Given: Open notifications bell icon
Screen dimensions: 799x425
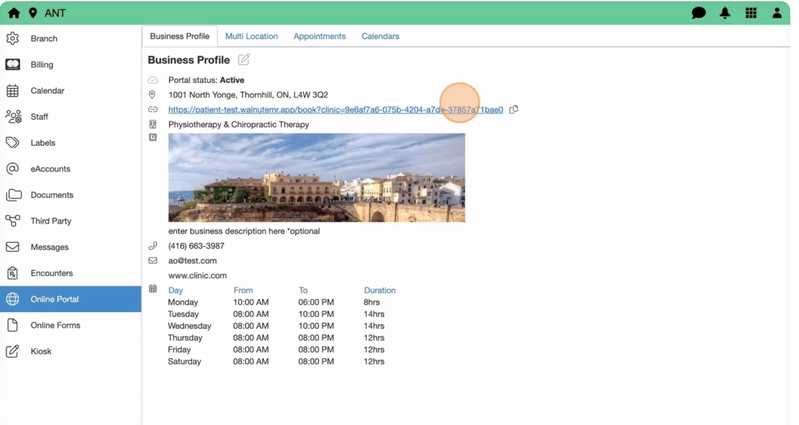Looking at the screenshot, I should (x=725, y=13).
